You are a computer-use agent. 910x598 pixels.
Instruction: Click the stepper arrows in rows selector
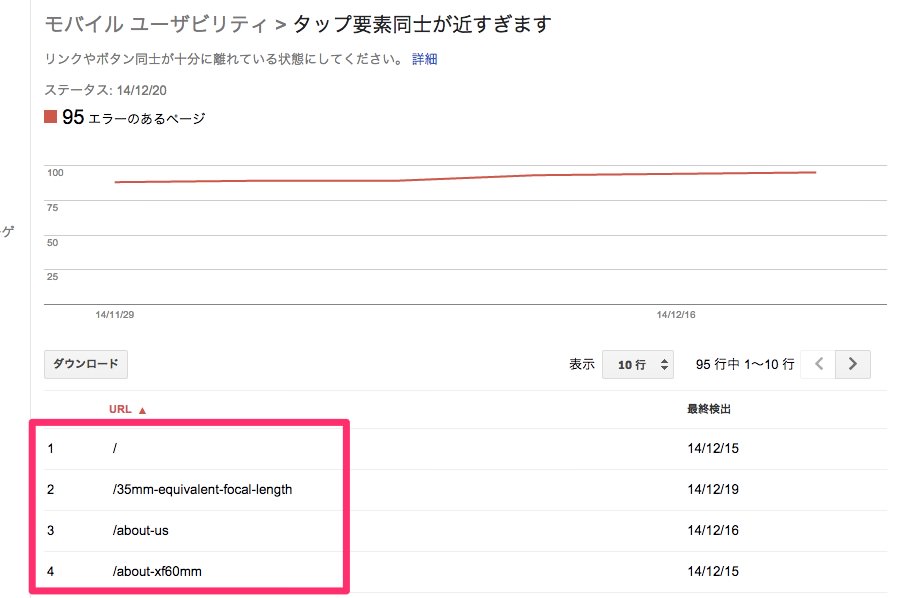tap(665, 365)
